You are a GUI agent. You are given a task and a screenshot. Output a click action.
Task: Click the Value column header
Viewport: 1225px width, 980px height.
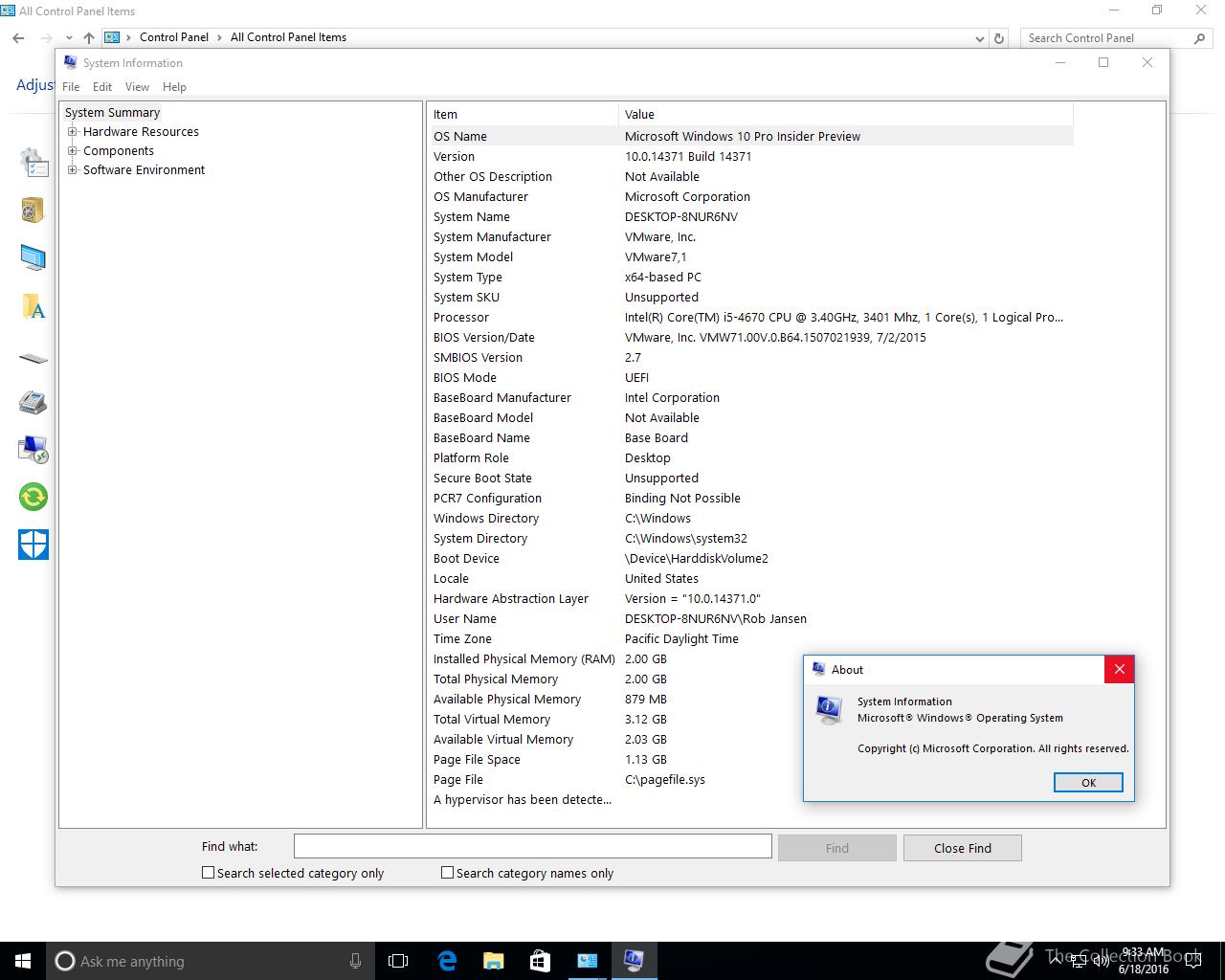[x=846, y=114]
